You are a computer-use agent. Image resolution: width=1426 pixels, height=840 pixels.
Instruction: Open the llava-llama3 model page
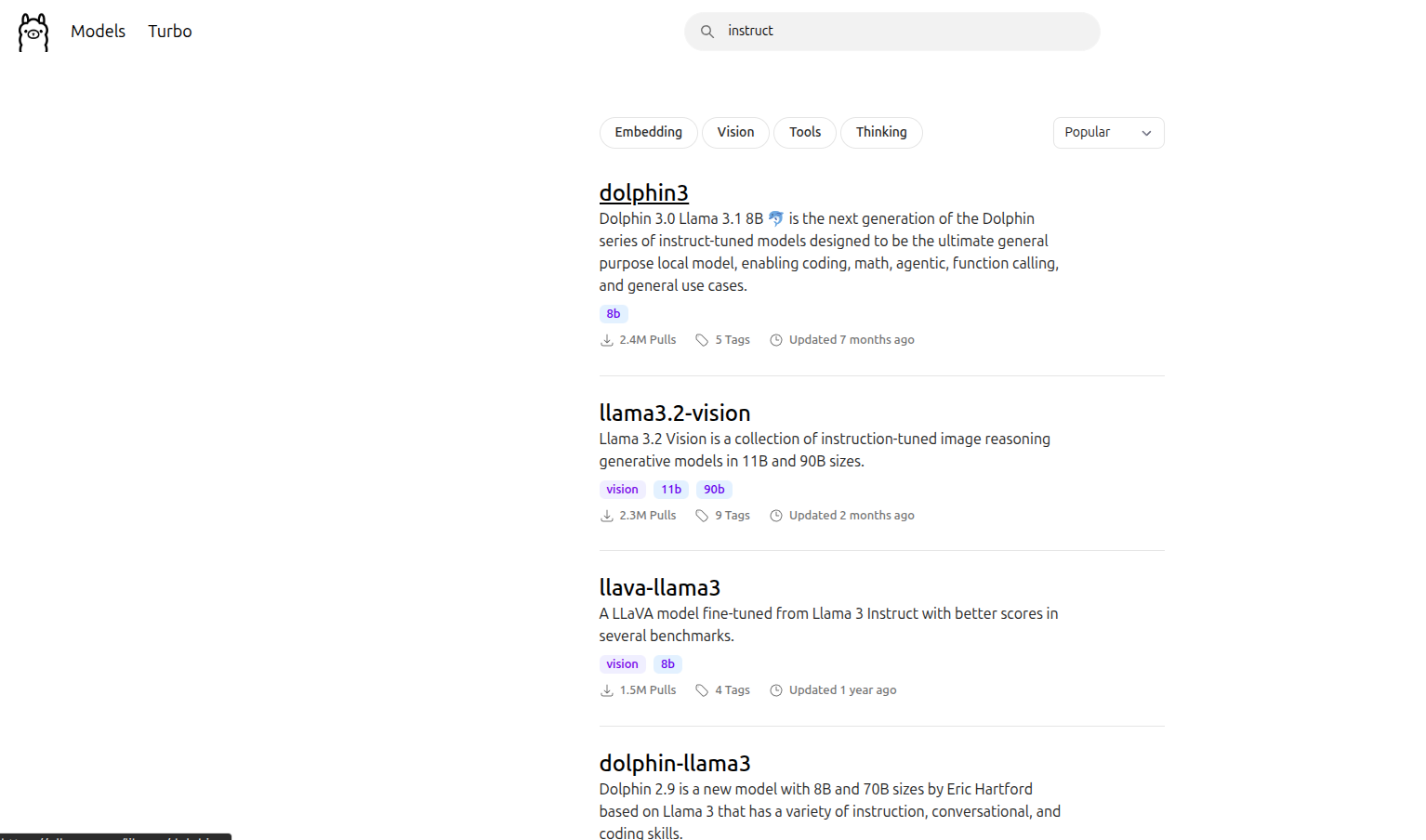click(x=660, y=587)
